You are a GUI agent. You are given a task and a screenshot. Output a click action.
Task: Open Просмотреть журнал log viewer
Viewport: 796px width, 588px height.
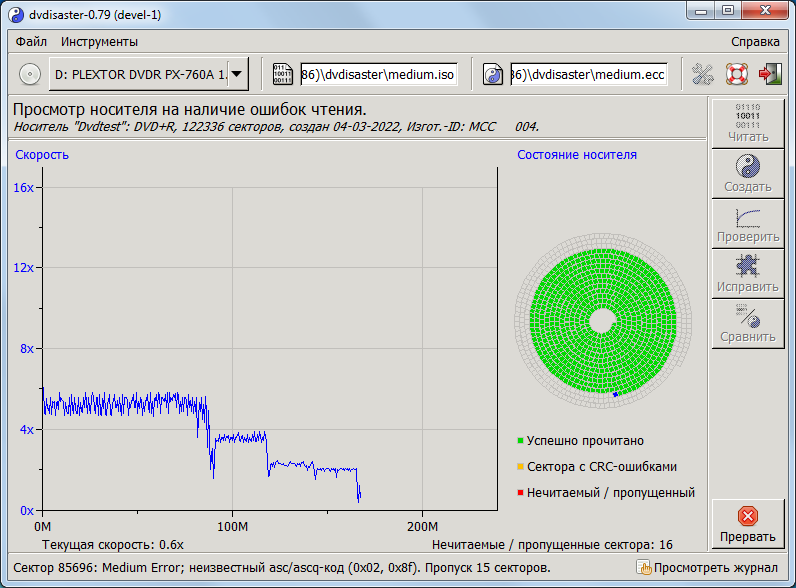pos(707,568)
